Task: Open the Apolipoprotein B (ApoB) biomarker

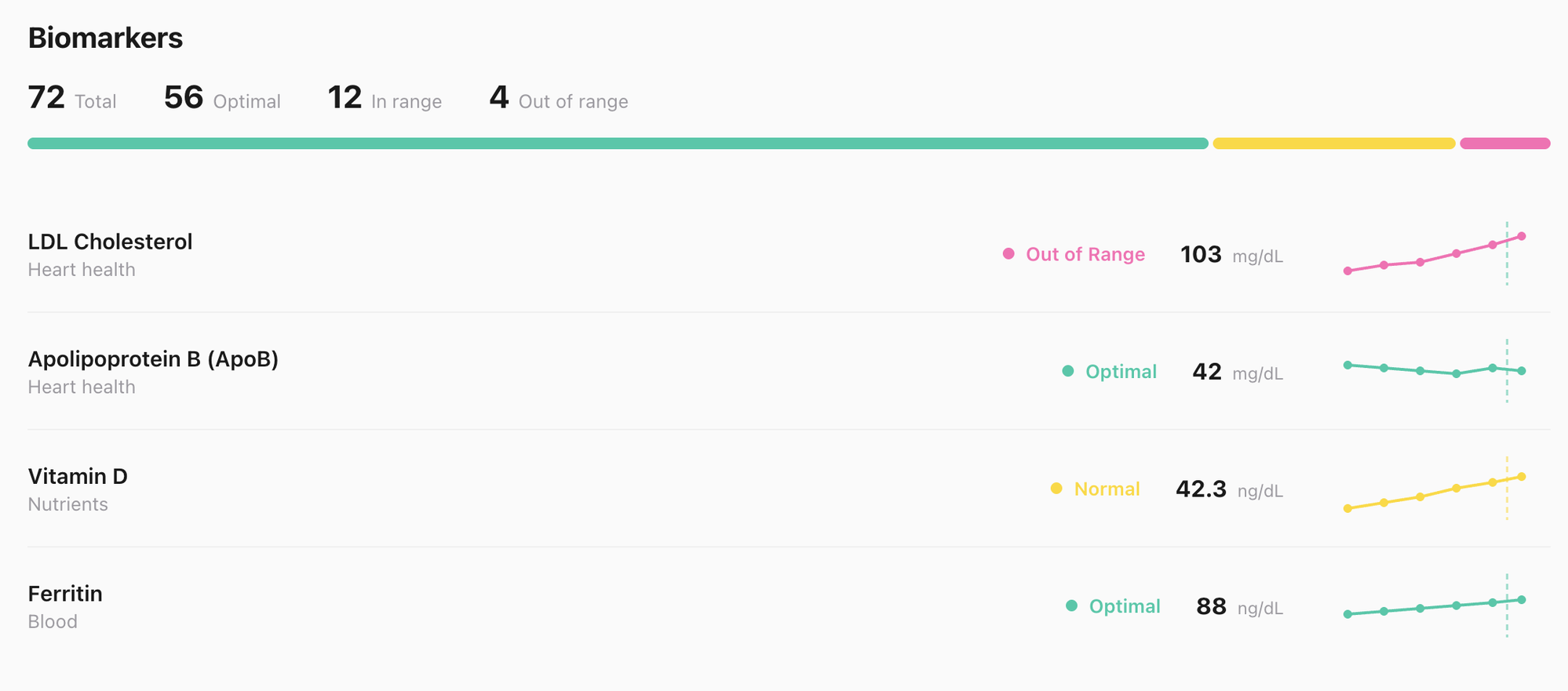Action: click(153, 359)
